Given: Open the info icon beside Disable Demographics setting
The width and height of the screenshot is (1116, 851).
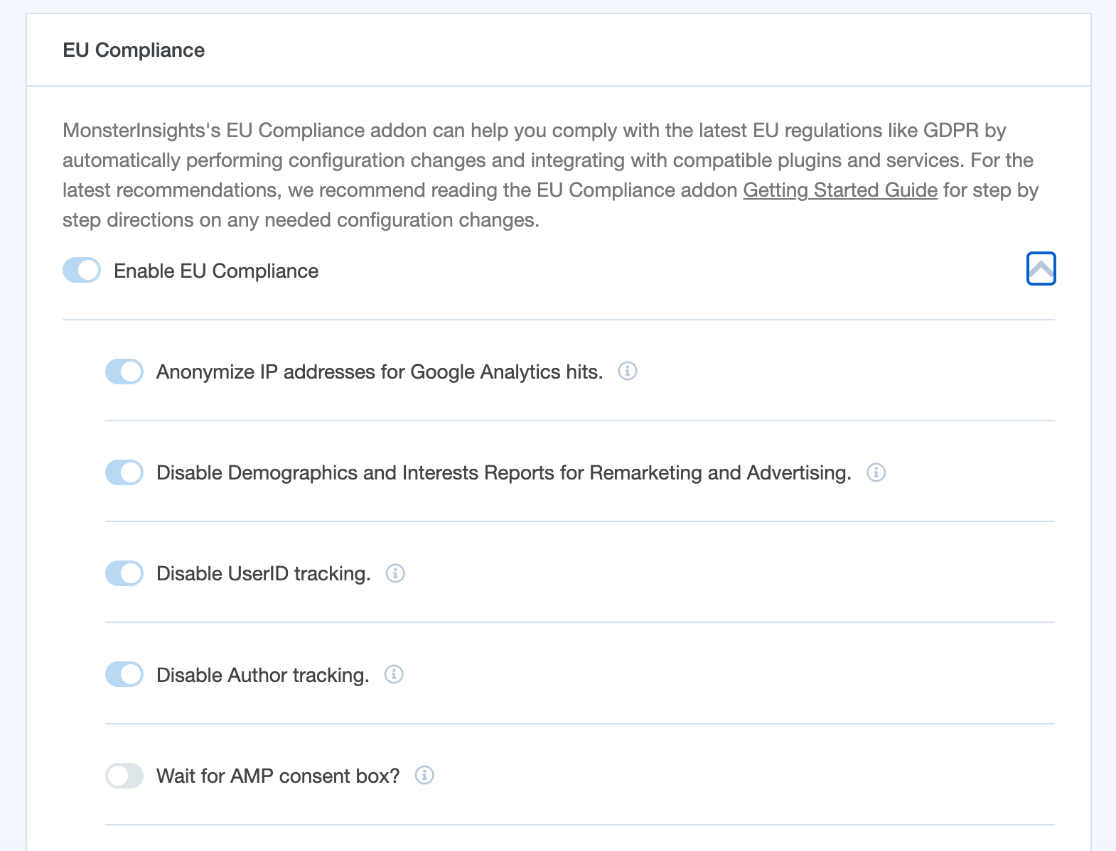Looking at the screenshot, I should tap(876, 472).
